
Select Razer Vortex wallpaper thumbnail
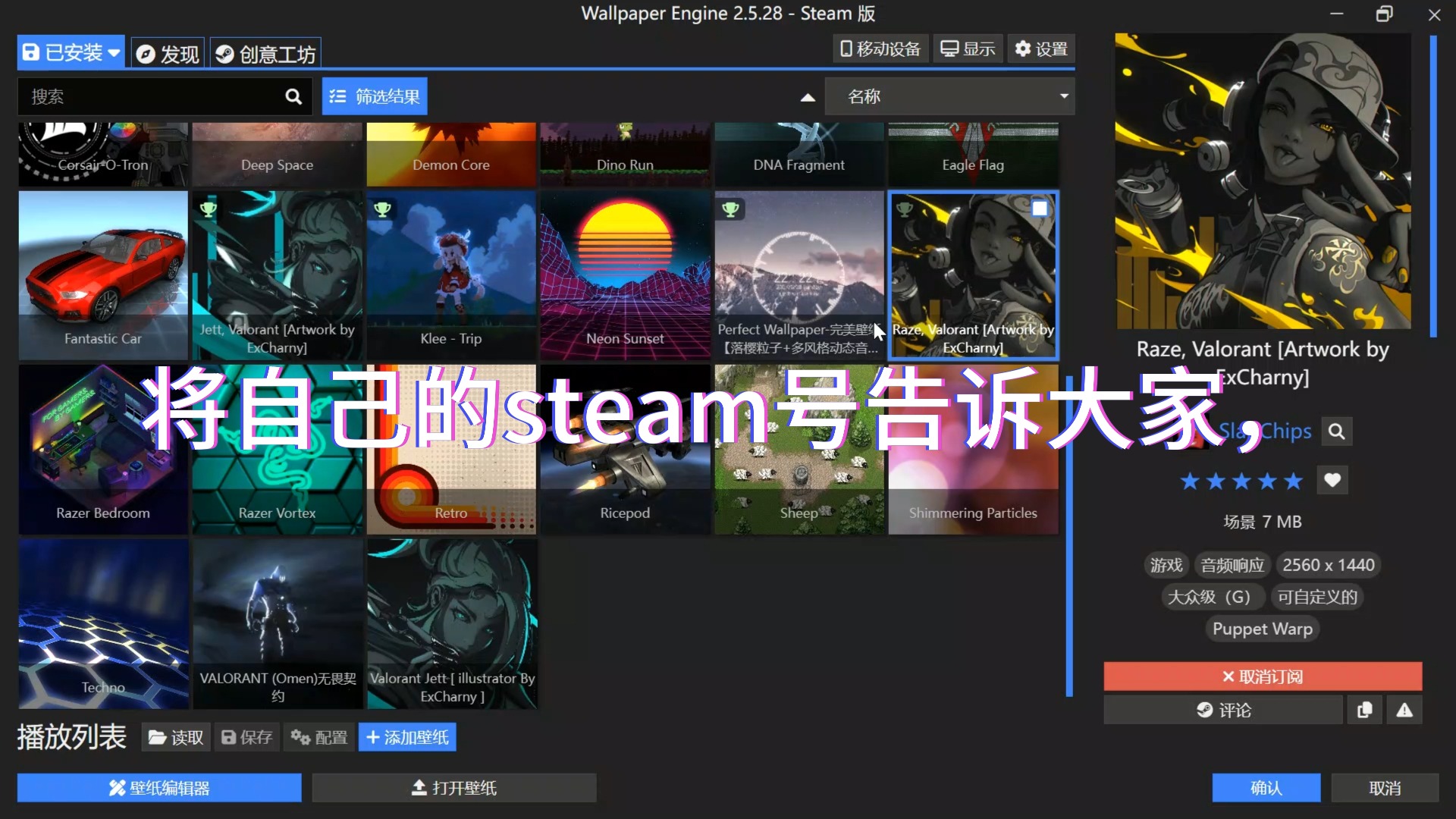278,450
